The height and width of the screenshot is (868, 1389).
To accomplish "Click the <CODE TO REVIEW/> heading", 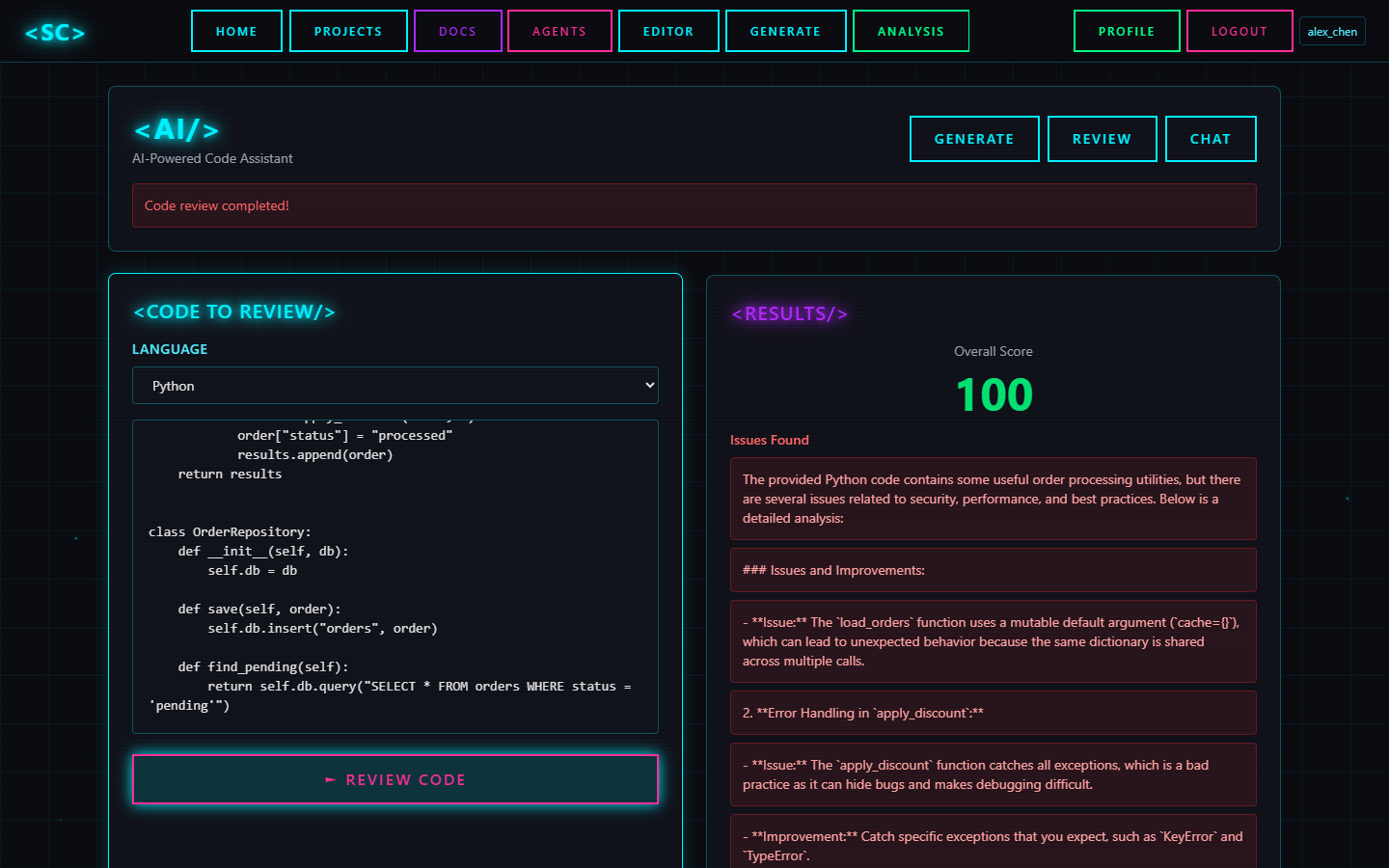I will coord(234,312).
